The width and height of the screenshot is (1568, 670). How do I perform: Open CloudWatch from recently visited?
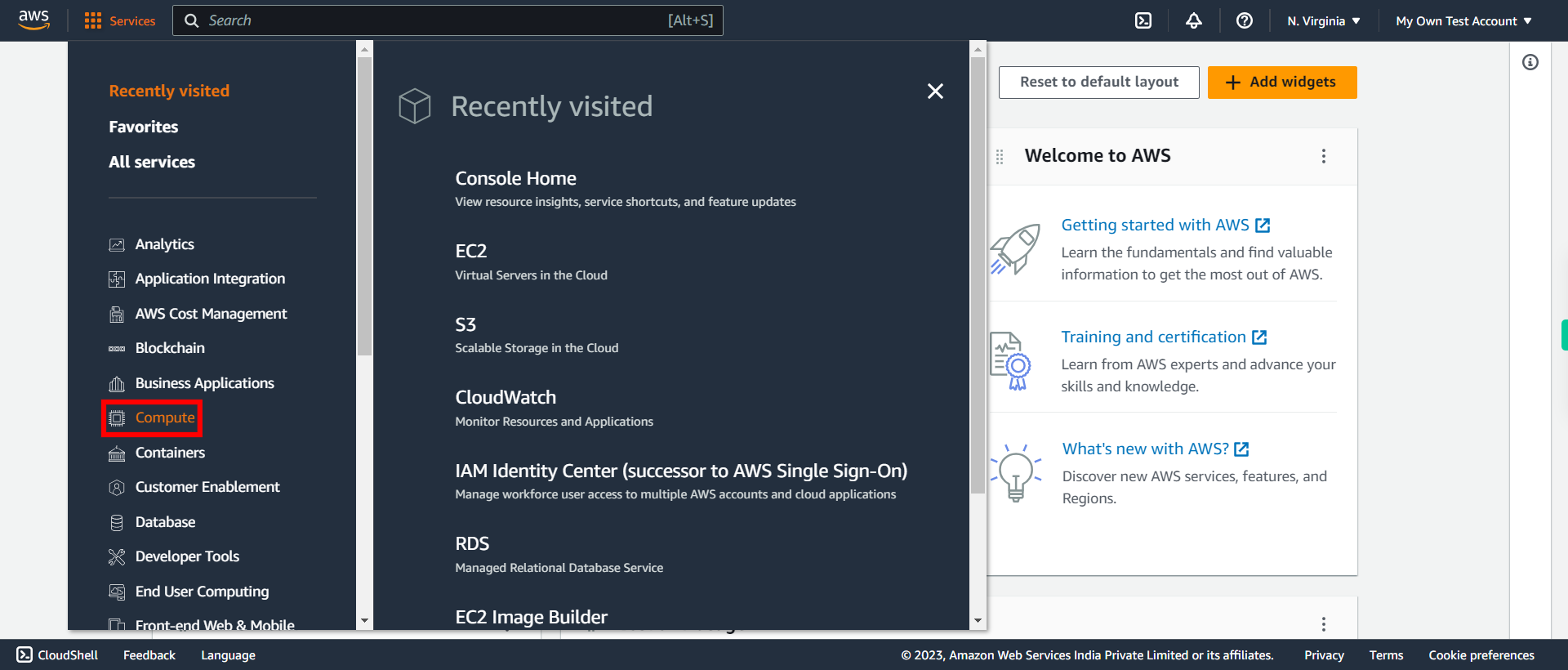(x=506, y=397)
